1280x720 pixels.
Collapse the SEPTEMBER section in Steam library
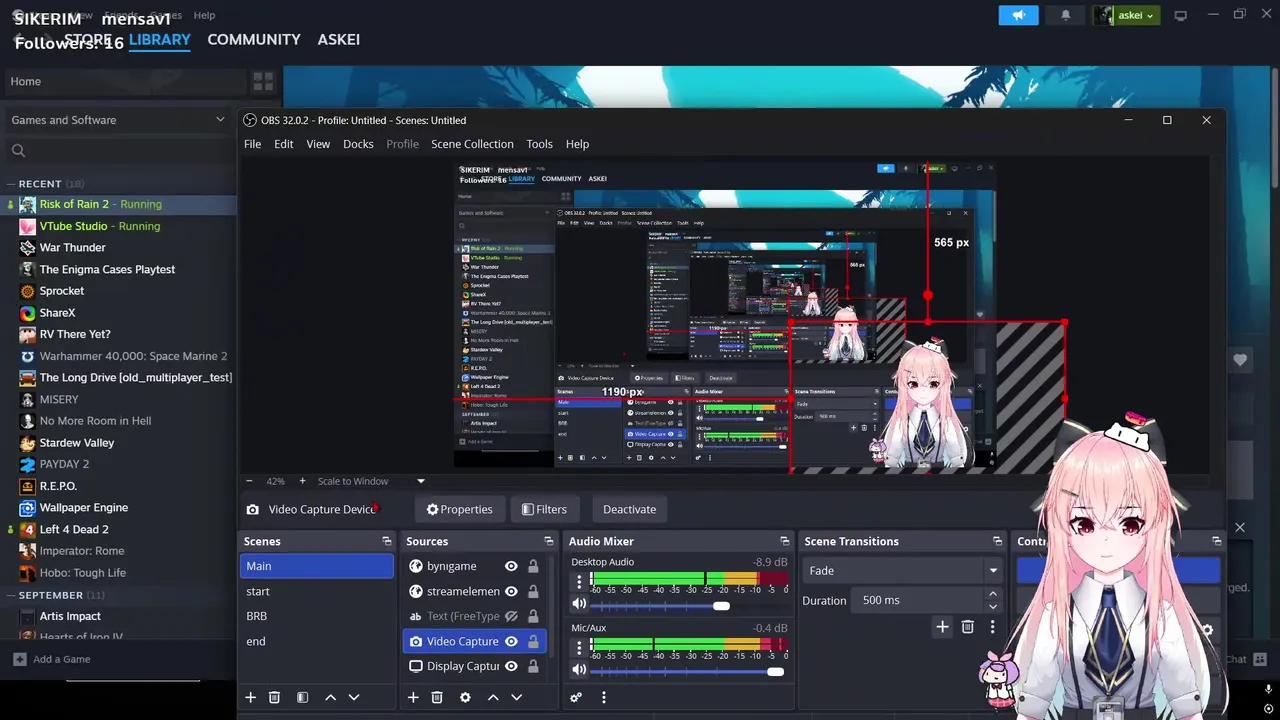tap(11, 595)
